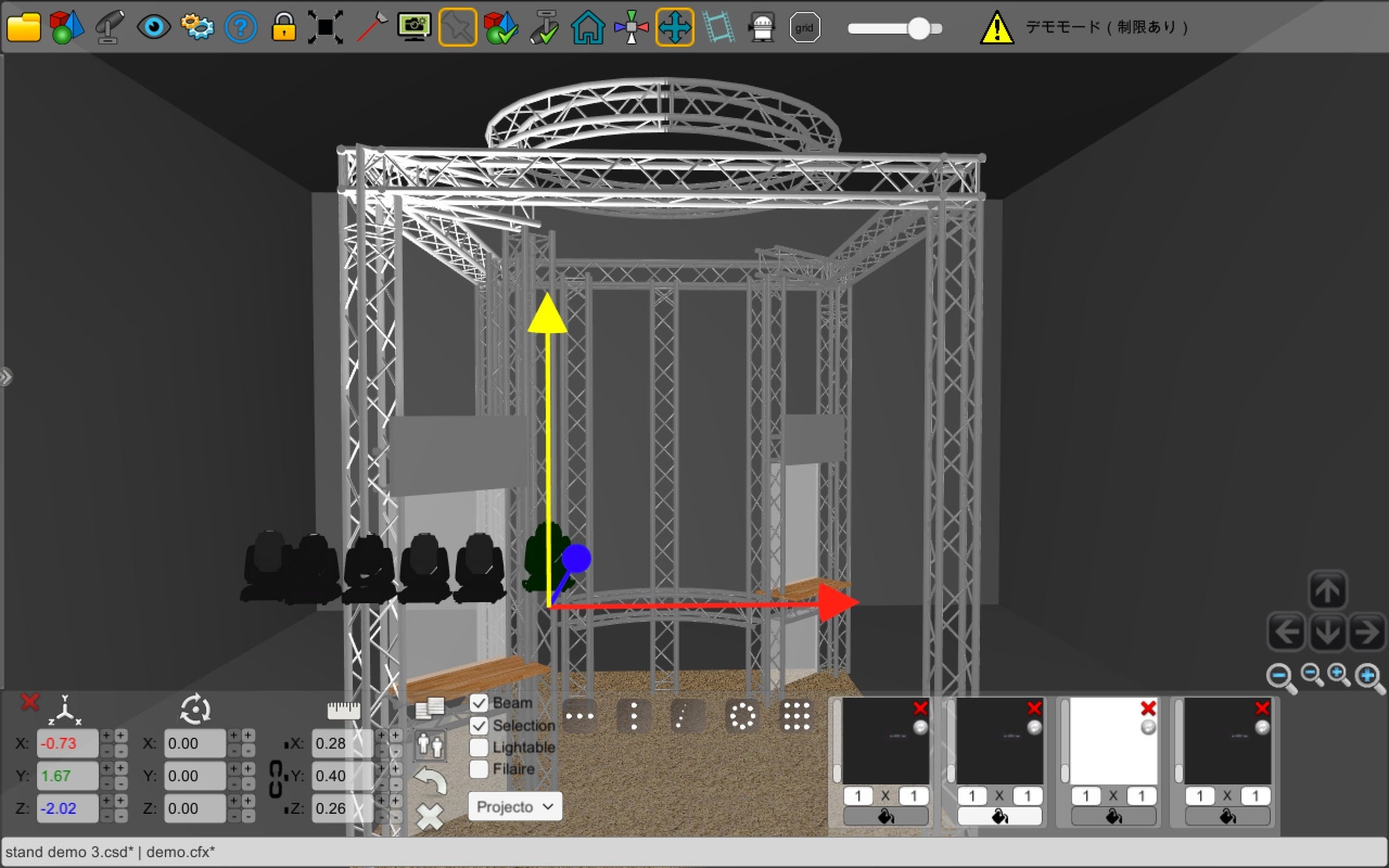Click the film strip icon in toolbar
This screenshot has width=1389, height=868.
click(718, 28)
